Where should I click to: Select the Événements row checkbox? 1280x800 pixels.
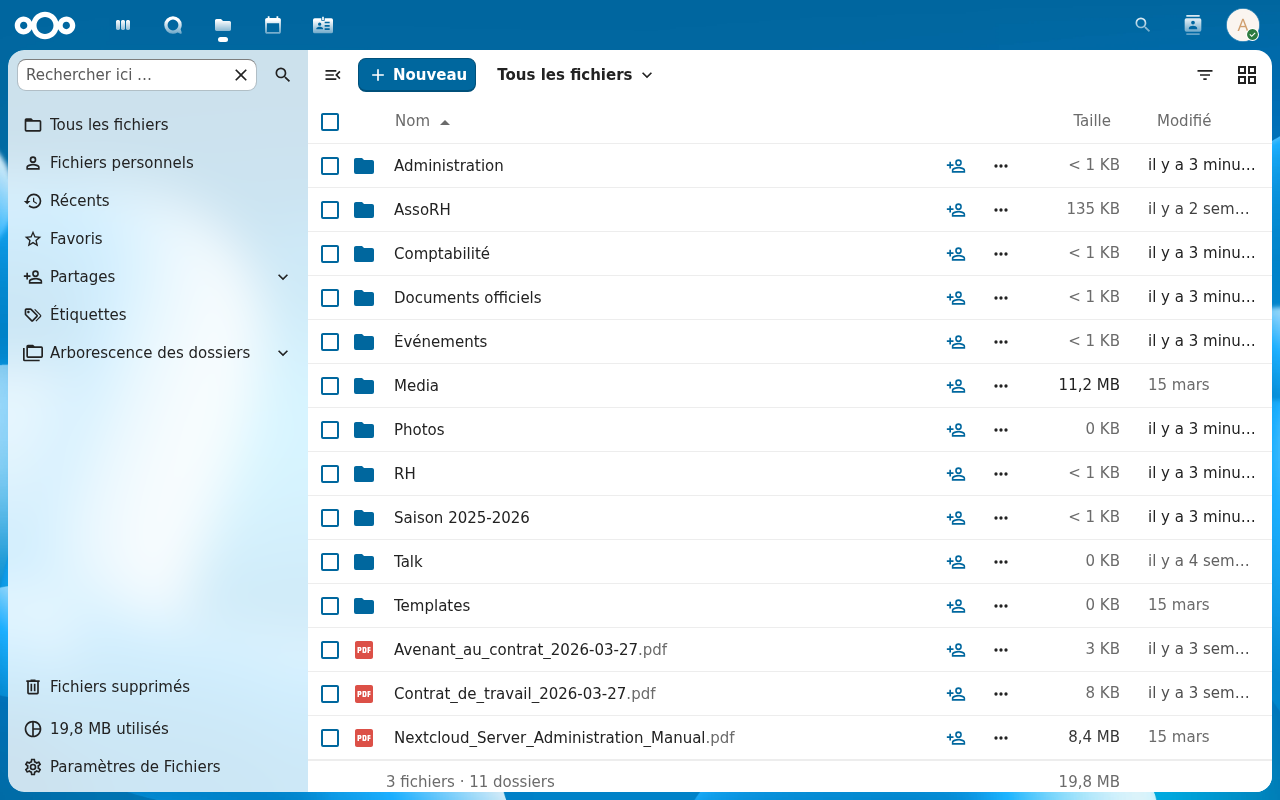[330, 342]
